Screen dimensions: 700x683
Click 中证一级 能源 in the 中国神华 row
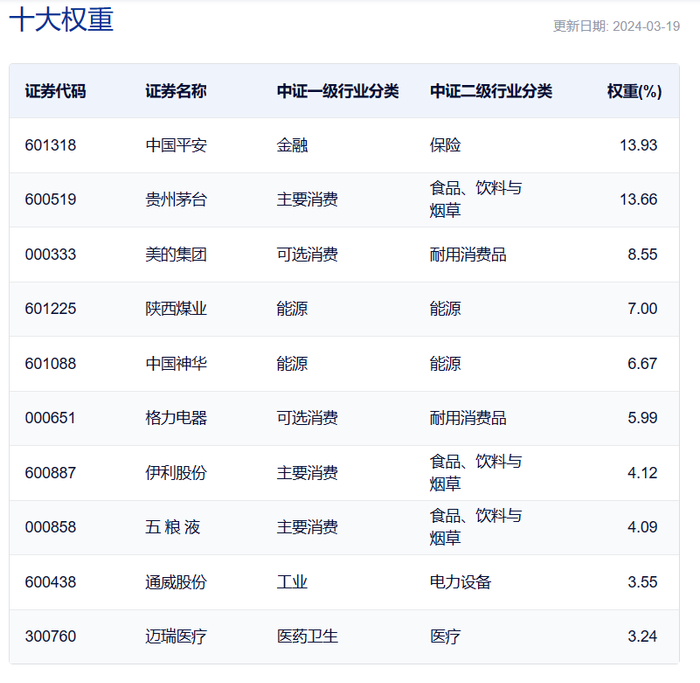[x=292, y=363]
